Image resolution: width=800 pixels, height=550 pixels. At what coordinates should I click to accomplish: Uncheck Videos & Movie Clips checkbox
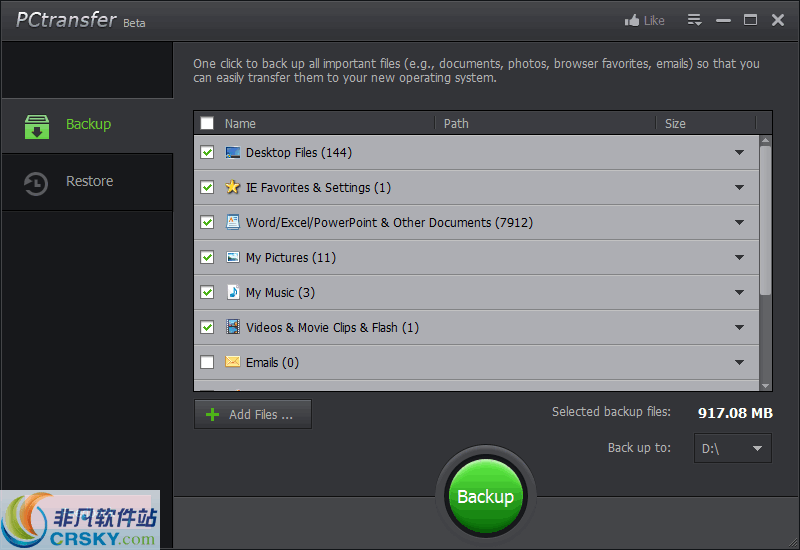coord(207,327)
